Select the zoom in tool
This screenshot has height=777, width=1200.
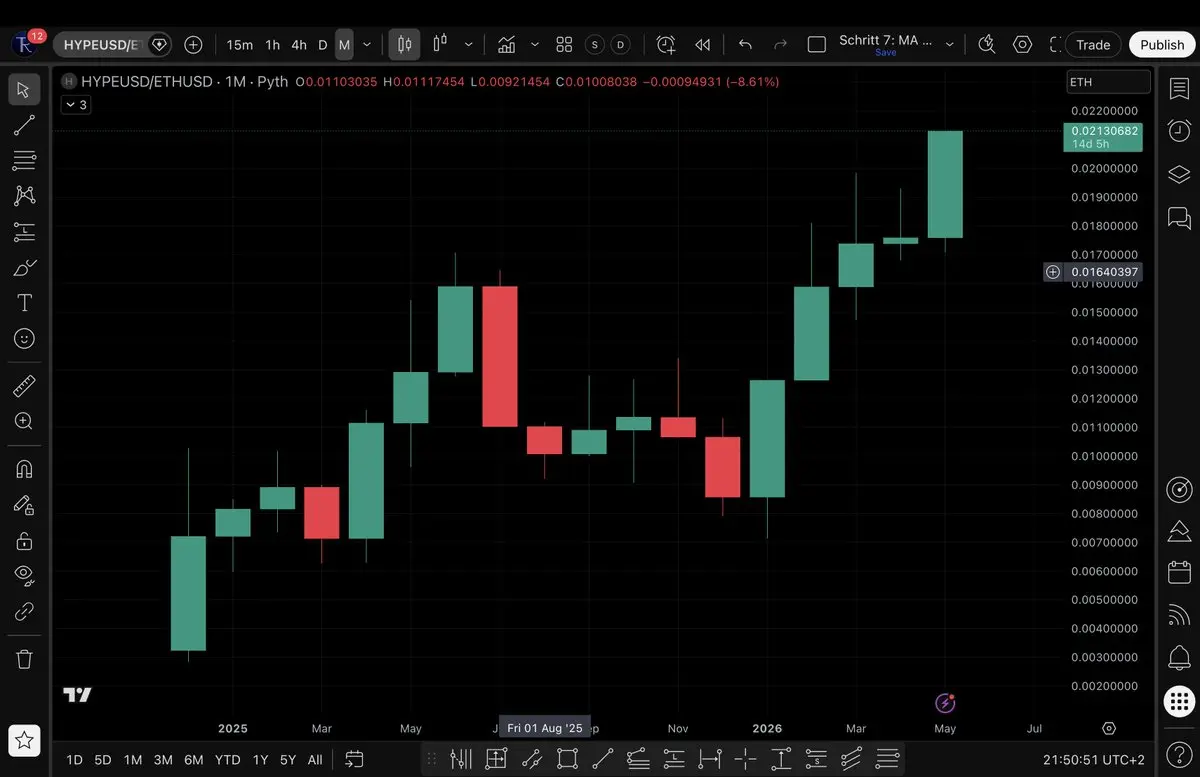click(24, 421)
